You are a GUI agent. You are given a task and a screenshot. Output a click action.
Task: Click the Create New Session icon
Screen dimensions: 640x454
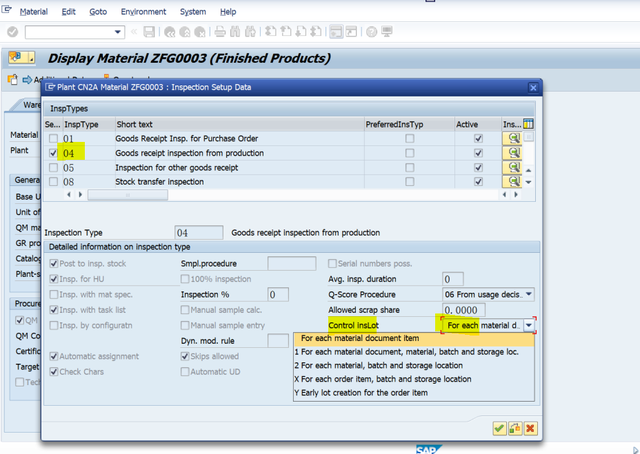tap(336, 31)
